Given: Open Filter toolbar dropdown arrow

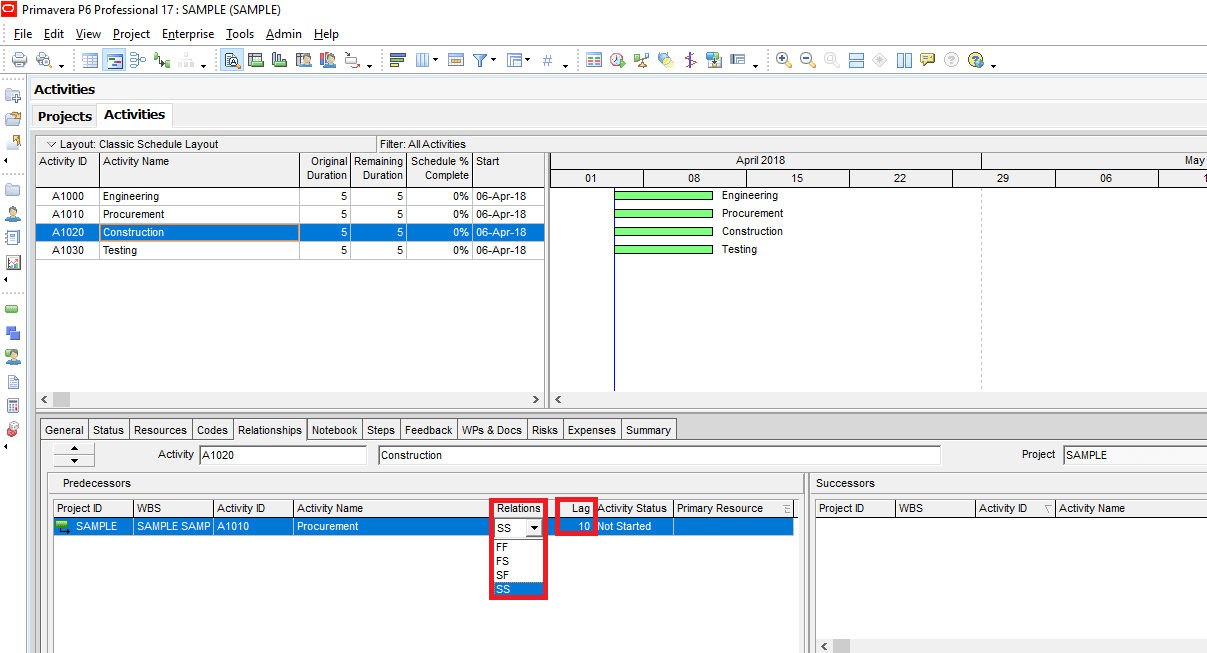Looking at the screenshot, I should coord(494,61).
